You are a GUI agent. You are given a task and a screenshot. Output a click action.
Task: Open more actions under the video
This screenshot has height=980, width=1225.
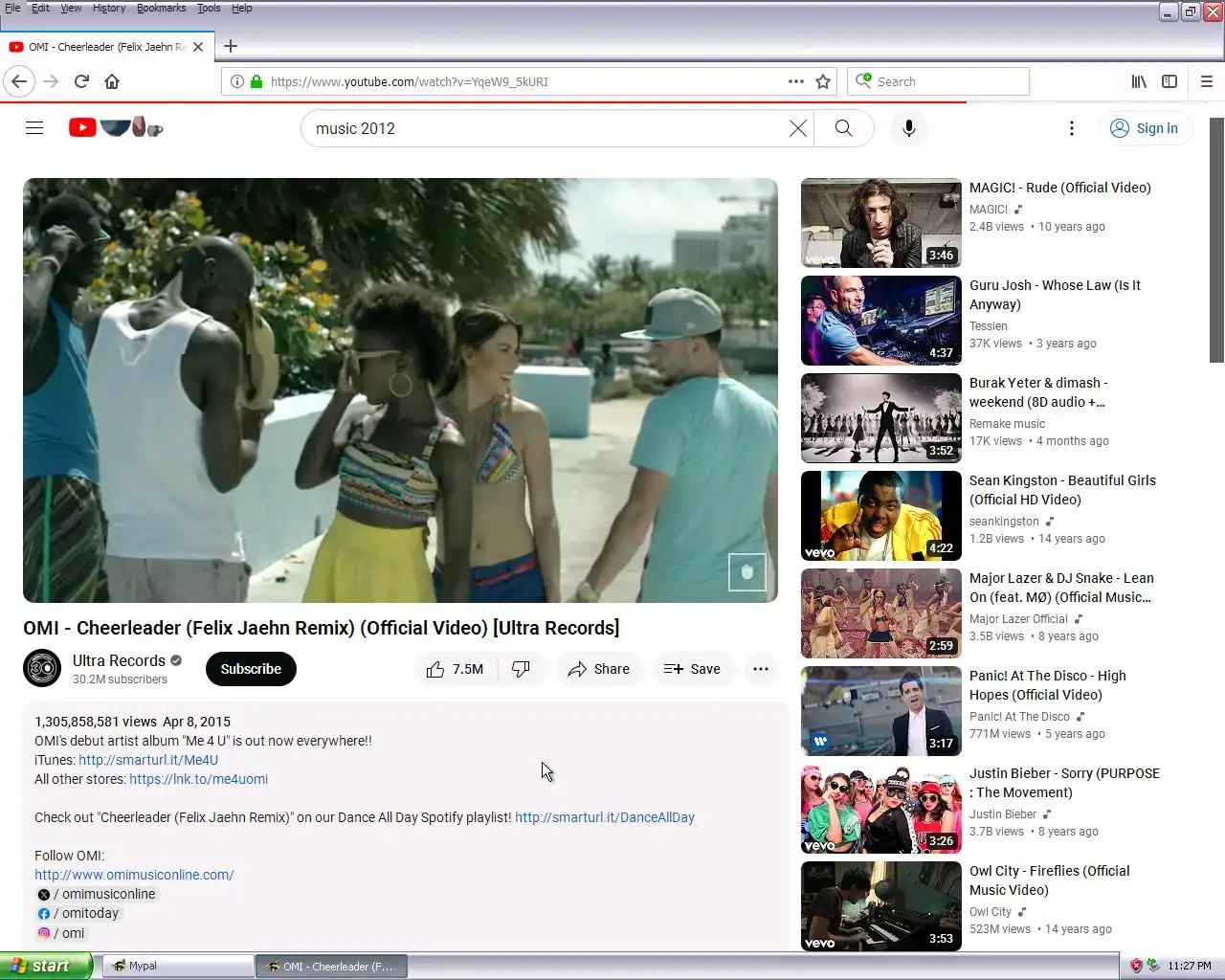tap(761, 669)
